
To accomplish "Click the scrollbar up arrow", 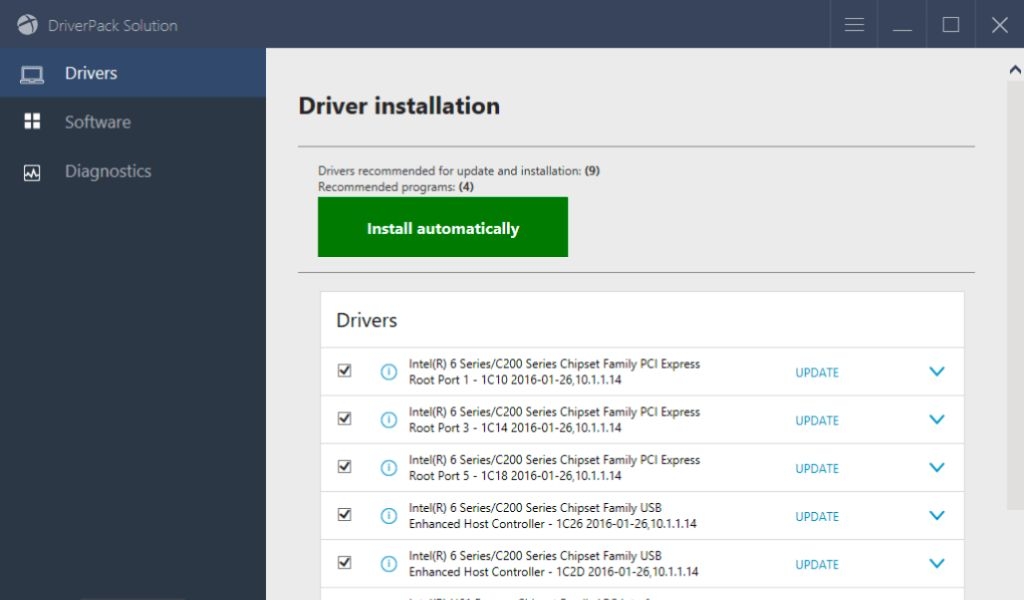I will point(1013,67).
